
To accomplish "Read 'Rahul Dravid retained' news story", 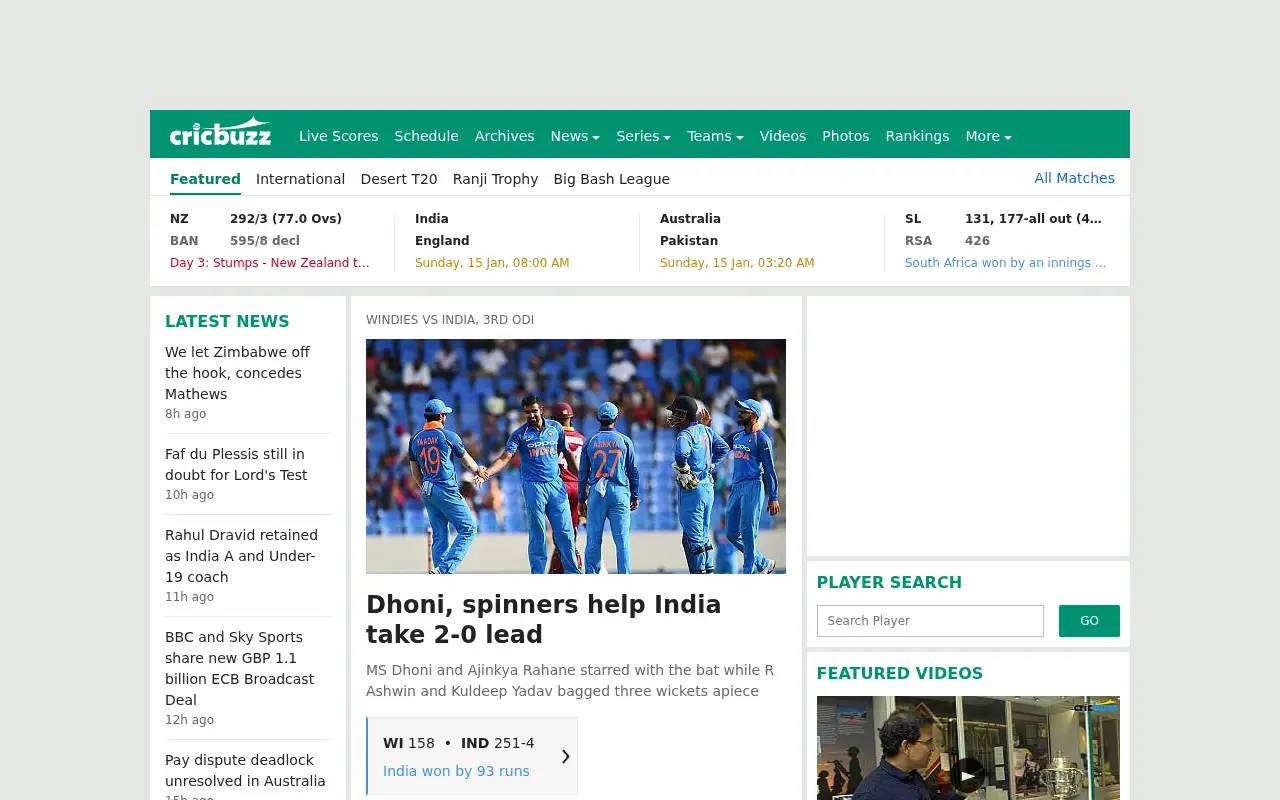I will pyautogui.click(x=241, y=556).
